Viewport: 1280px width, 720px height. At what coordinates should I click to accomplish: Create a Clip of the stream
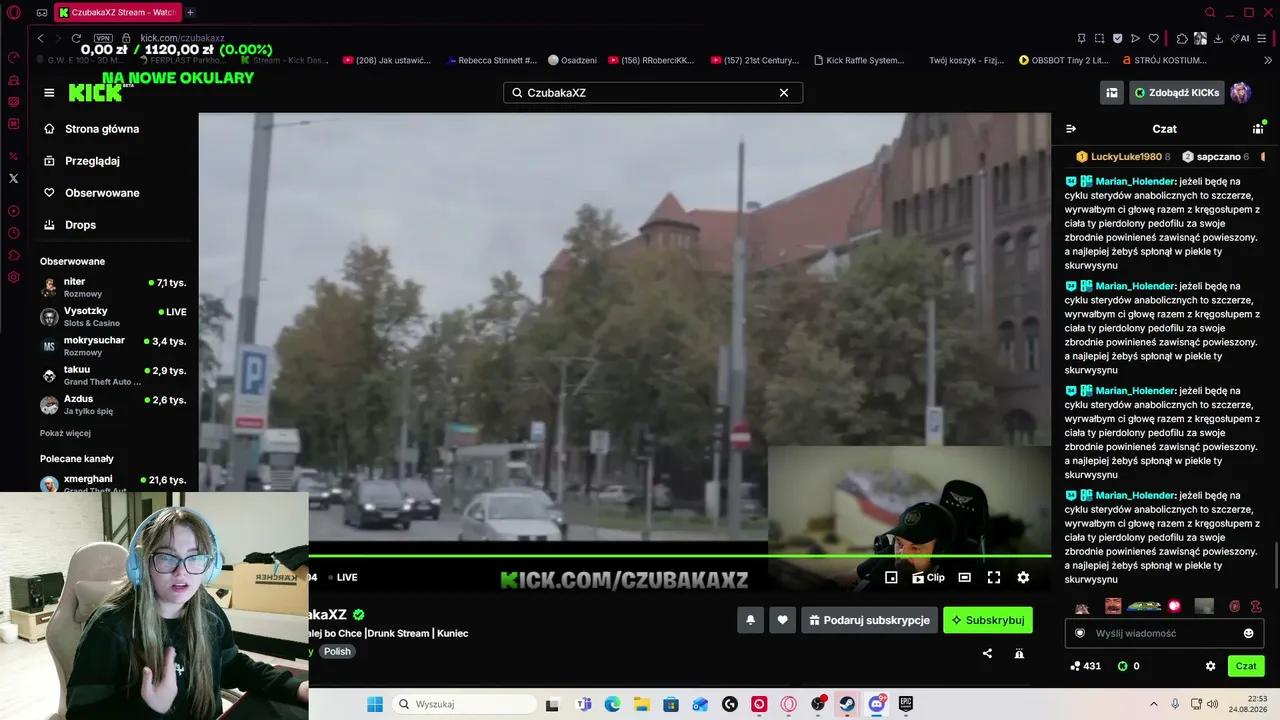(929, 577)
